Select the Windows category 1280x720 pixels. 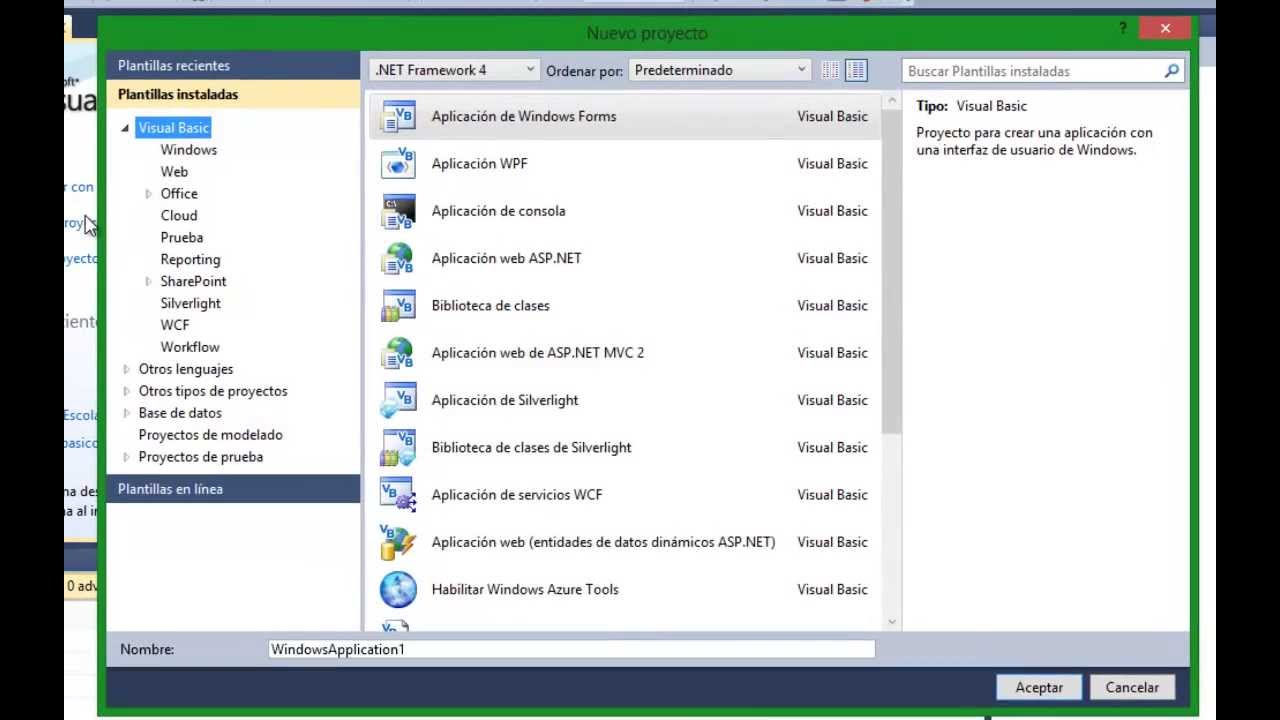coord(189,150)
